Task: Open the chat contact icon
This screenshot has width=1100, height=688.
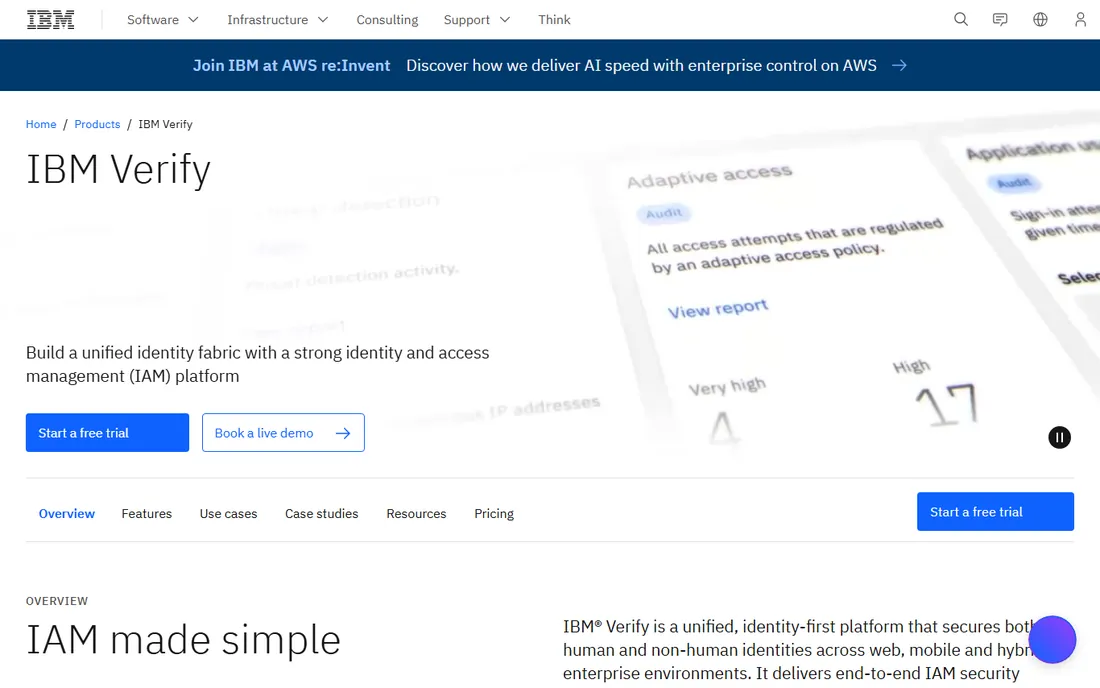Action: (x=1000, y=20)
